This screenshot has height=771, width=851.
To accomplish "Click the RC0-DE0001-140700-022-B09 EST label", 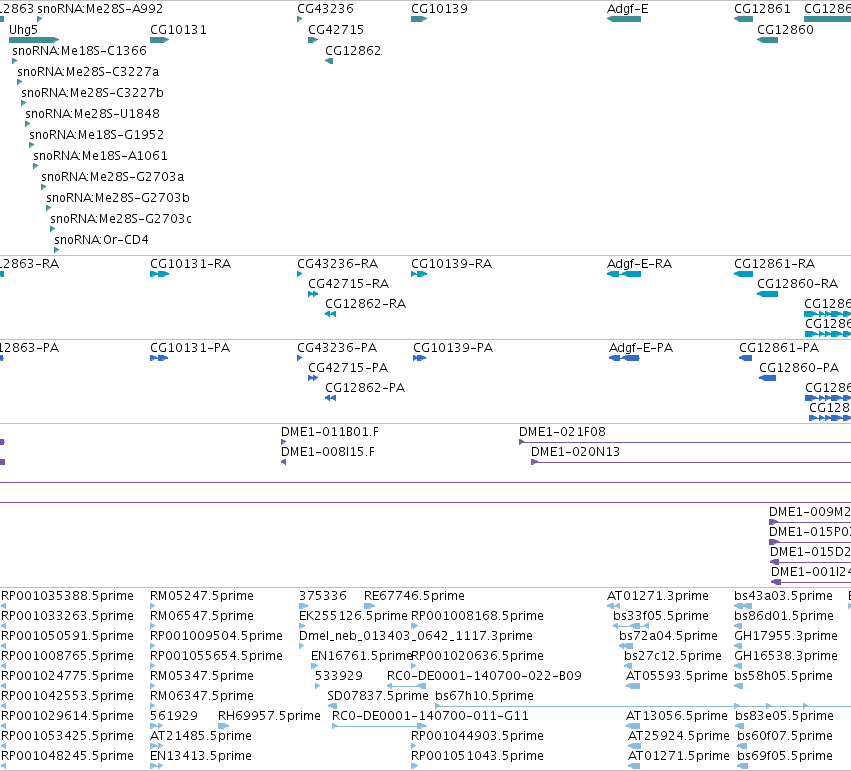I will click(x=484, y=676).
